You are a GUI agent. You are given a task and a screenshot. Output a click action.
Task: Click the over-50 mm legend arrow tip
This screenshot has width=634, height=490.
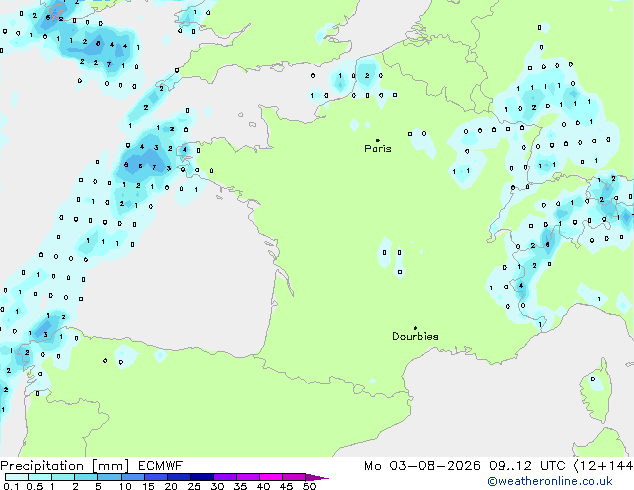(317, 477)
